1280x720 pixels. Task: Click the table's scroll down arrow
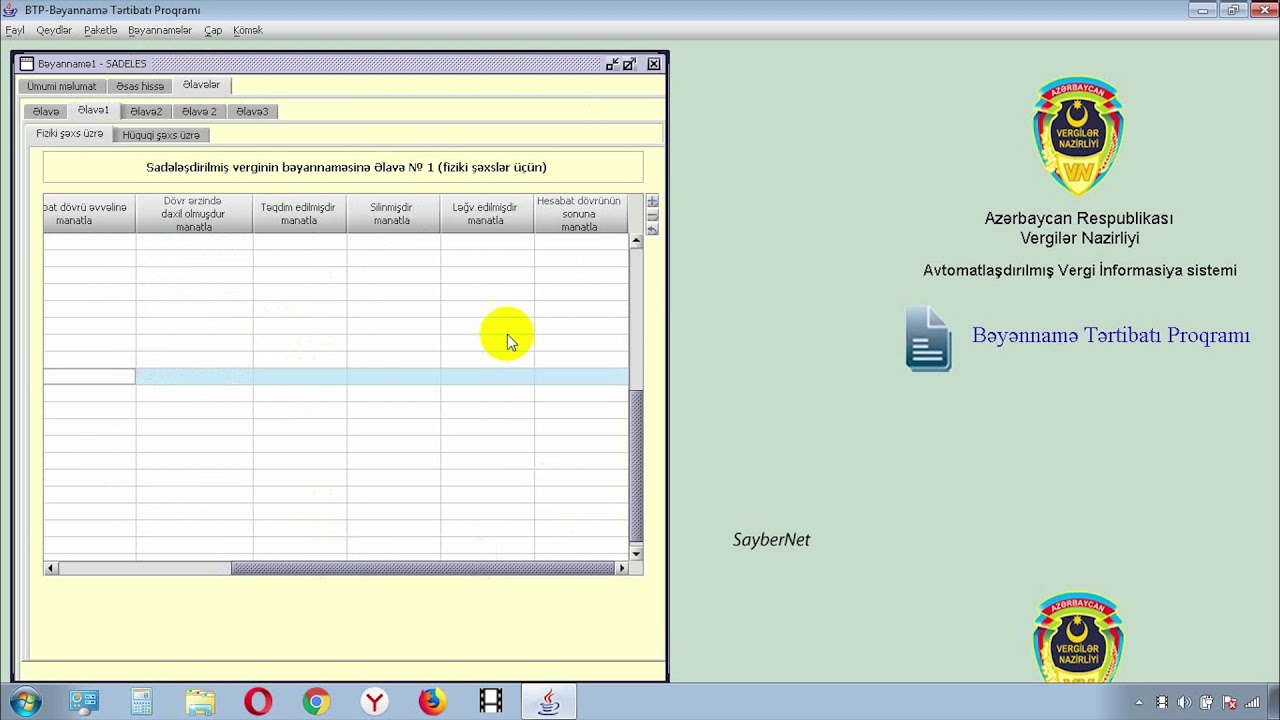[636, 553]
